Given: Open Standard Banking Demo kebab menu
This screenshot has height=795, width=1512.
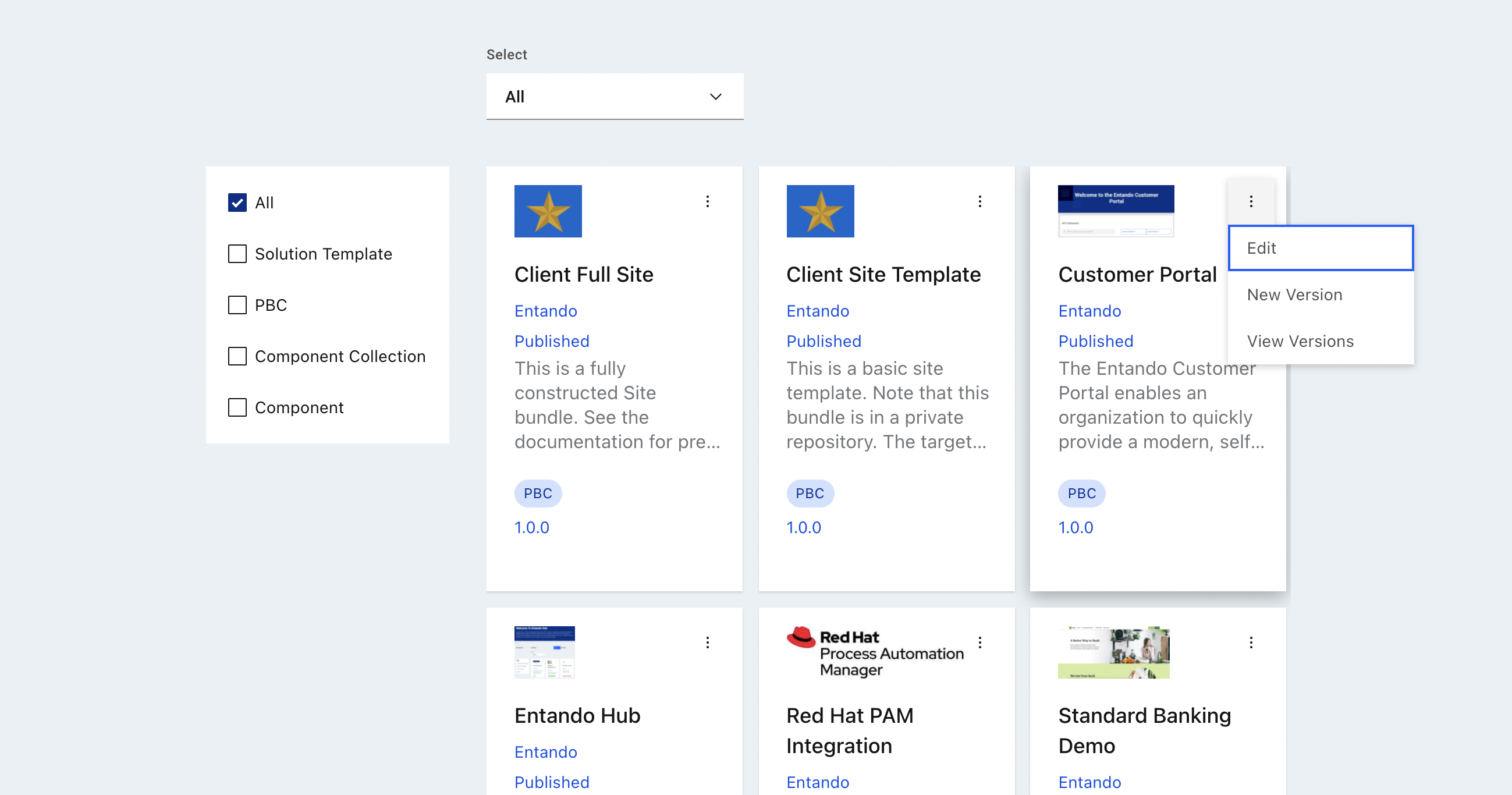Looking at the screenshot, I should [1251, 643].
